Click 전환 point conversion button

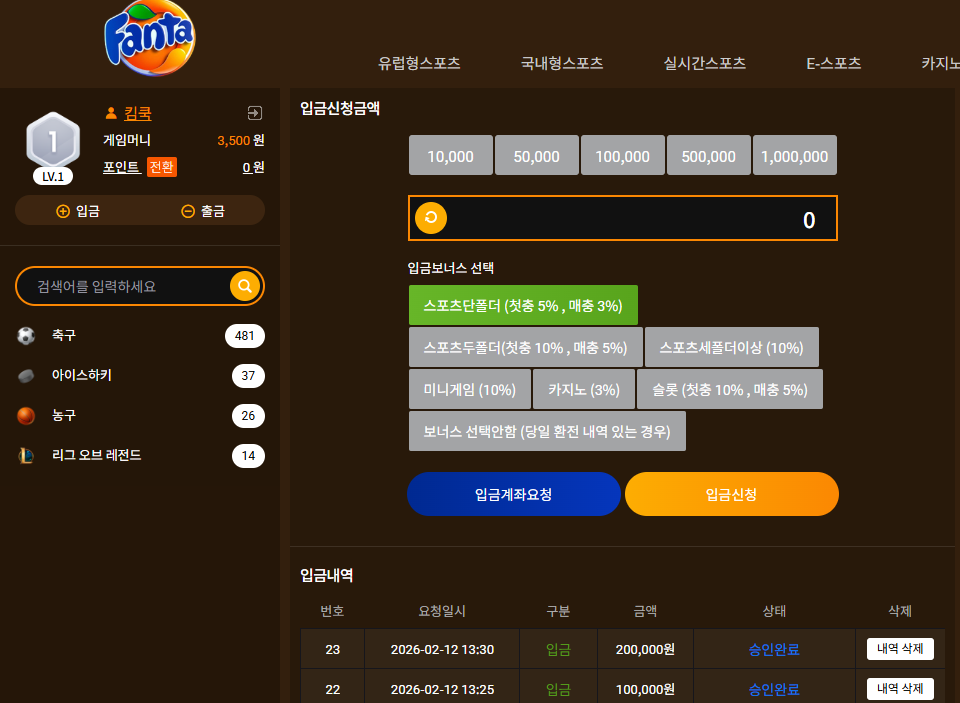(162, 167)
